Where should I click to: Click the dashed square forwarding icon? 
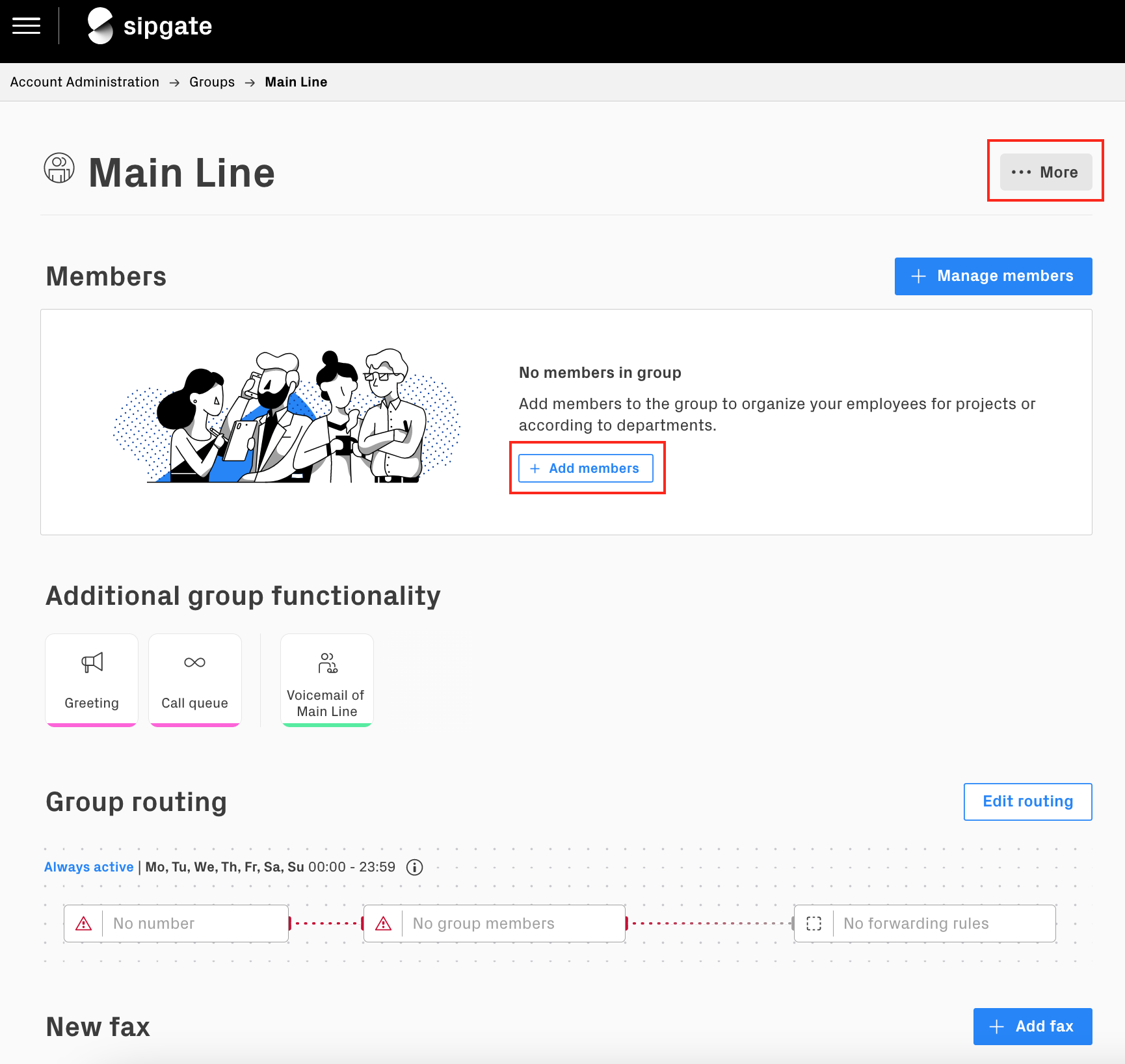pyautogui.click(x=814, y=924)
